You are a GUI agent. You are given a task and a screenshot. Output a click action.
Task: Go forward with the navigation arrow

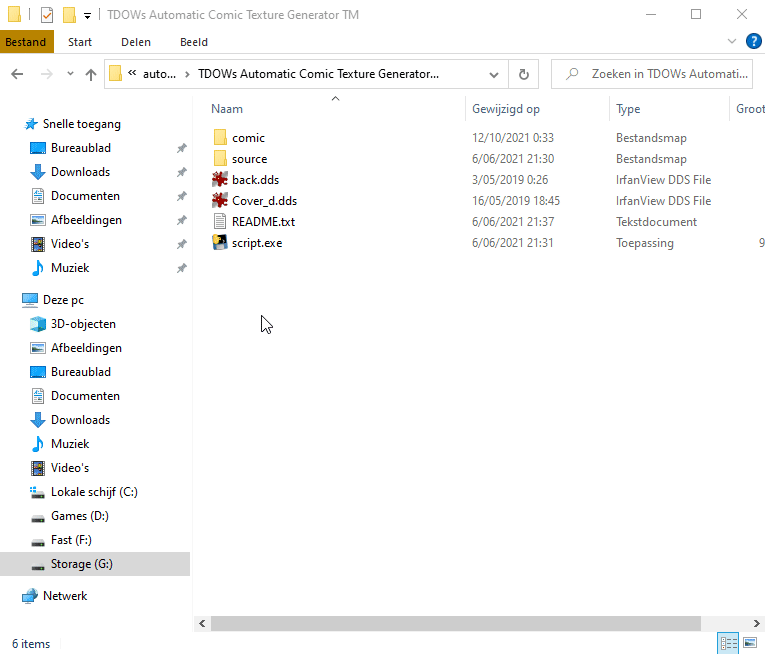tap(46, 74)
